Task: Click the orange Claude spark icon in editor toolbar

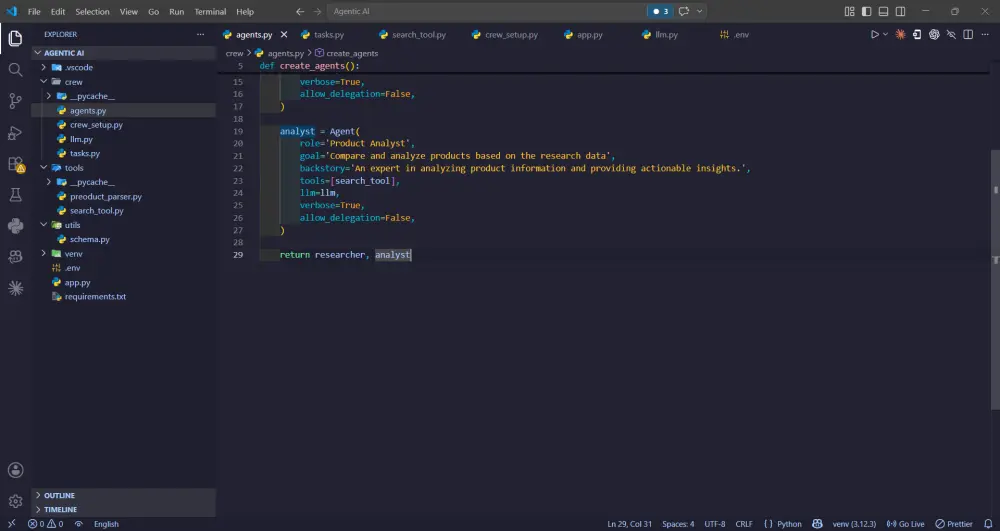Action: click(x=900, y=34)
